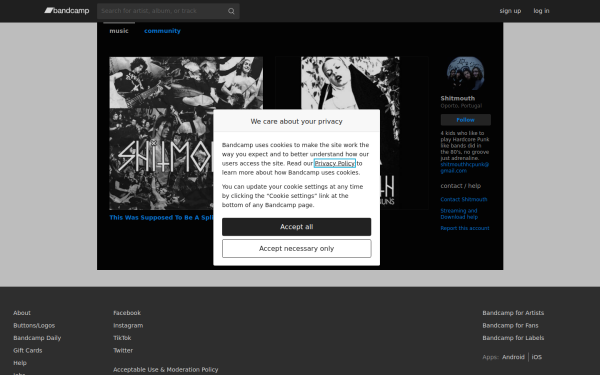Viewport: 600px width, 375px height.
Task: Open the sign up link
Action: (x=510, y=11)
